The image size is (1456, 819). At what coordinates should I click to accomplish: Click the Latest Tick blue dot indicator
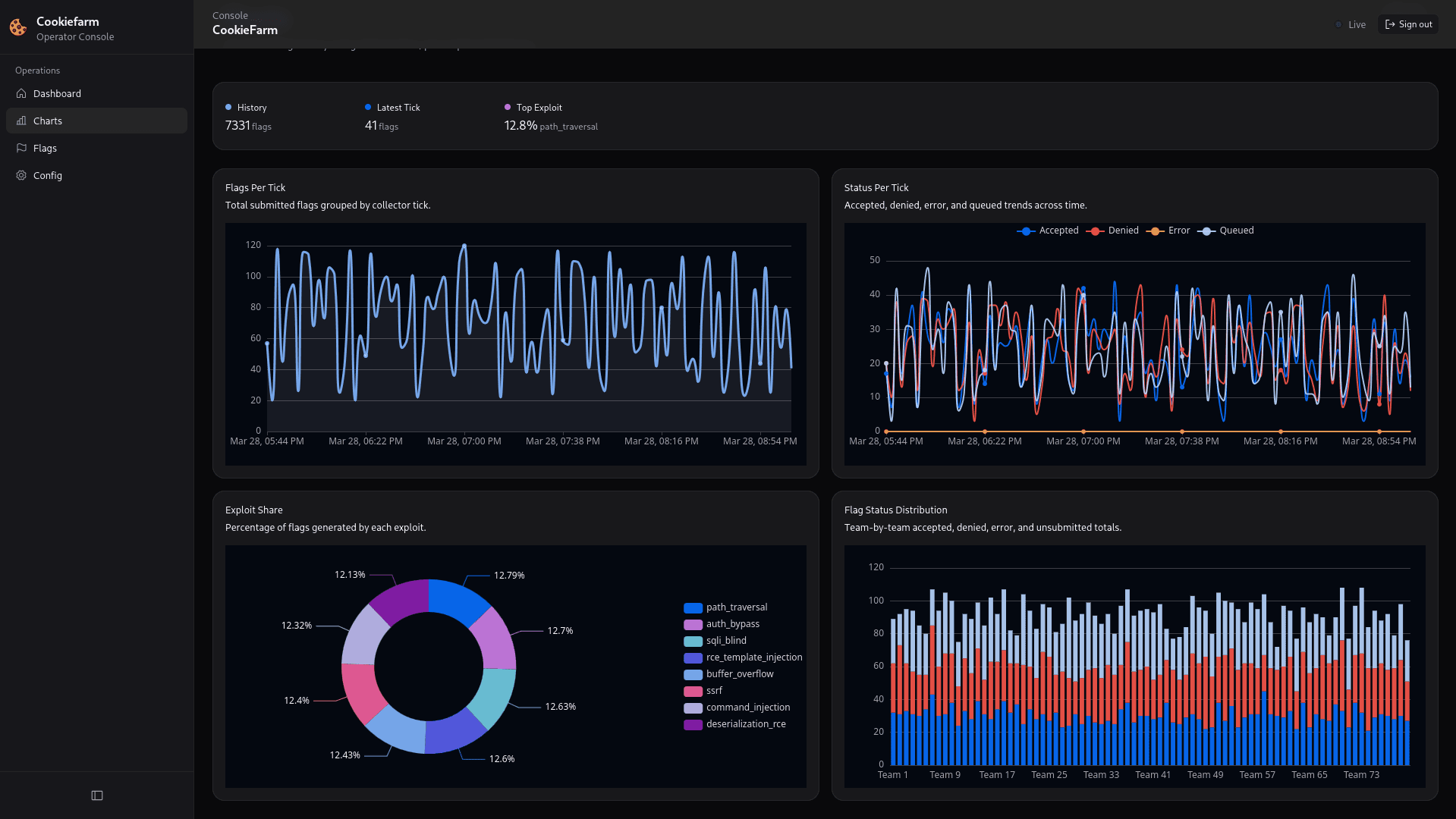pos(369,107)
